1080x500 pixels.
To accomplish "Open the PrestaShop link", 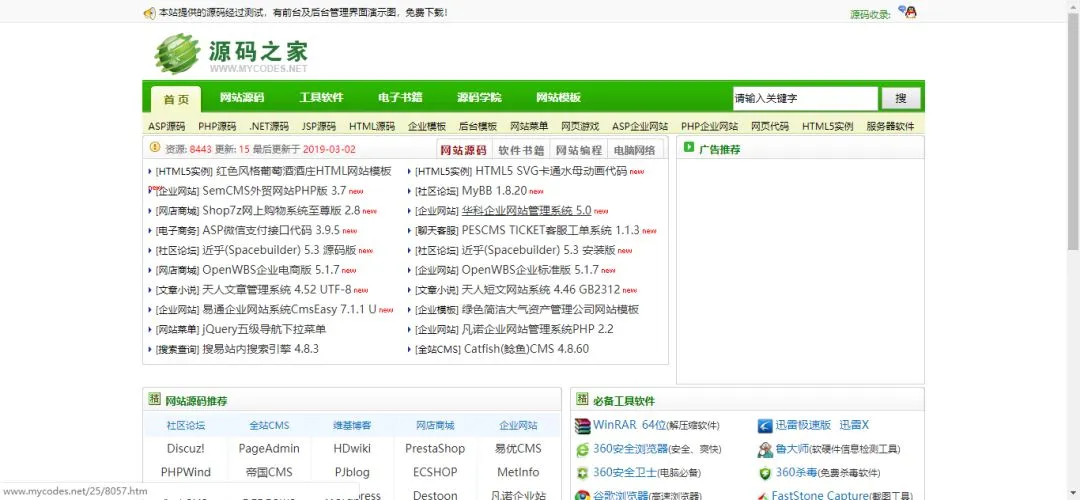I will [x=435, y=448].
